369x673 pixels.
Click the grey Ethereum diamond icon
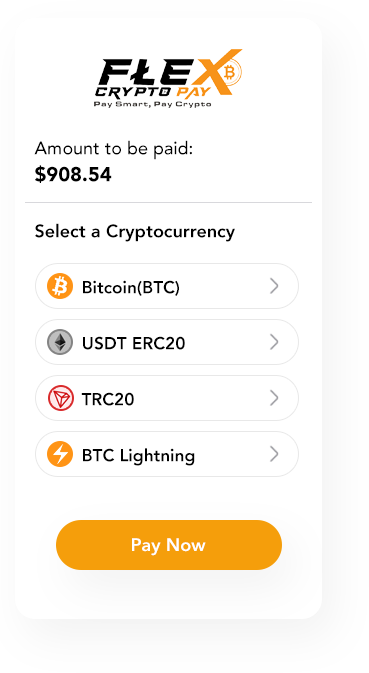point(60,342)
